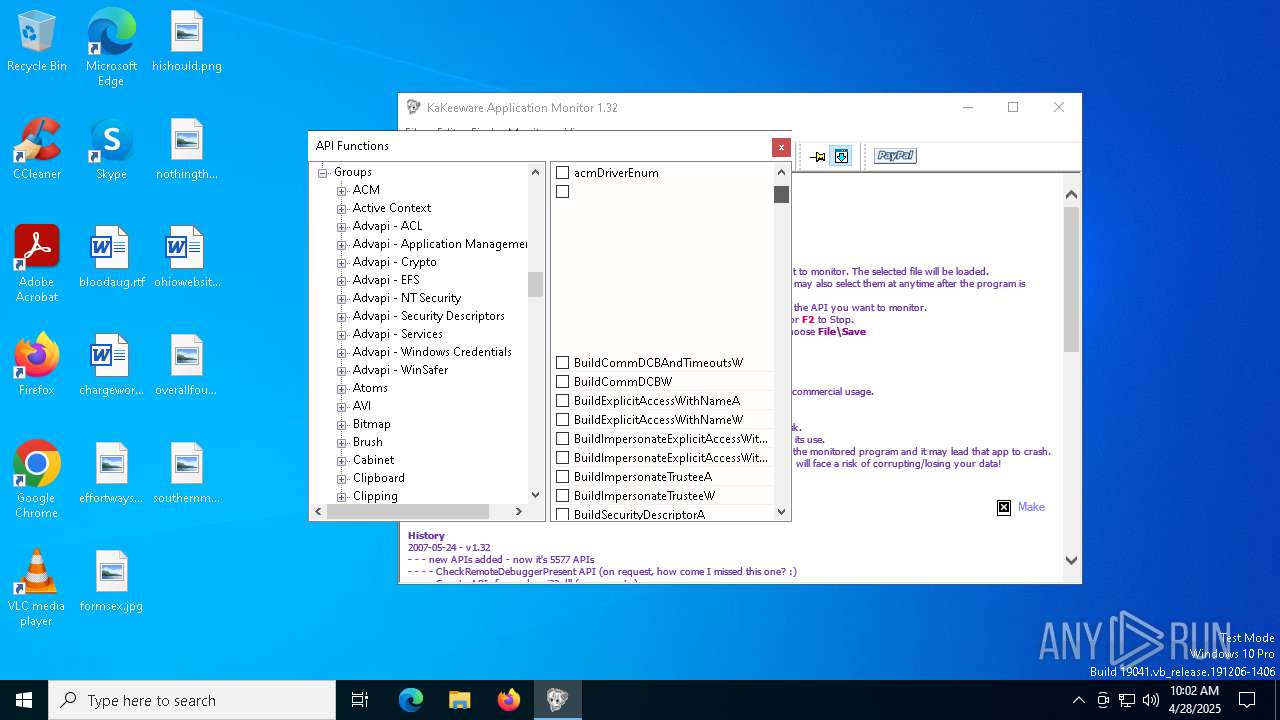The width and height of the screenshot is (1280, 720).
Task: Check the BuildExplicitAccessWithNameA checkbox
Action: [562, 401]
